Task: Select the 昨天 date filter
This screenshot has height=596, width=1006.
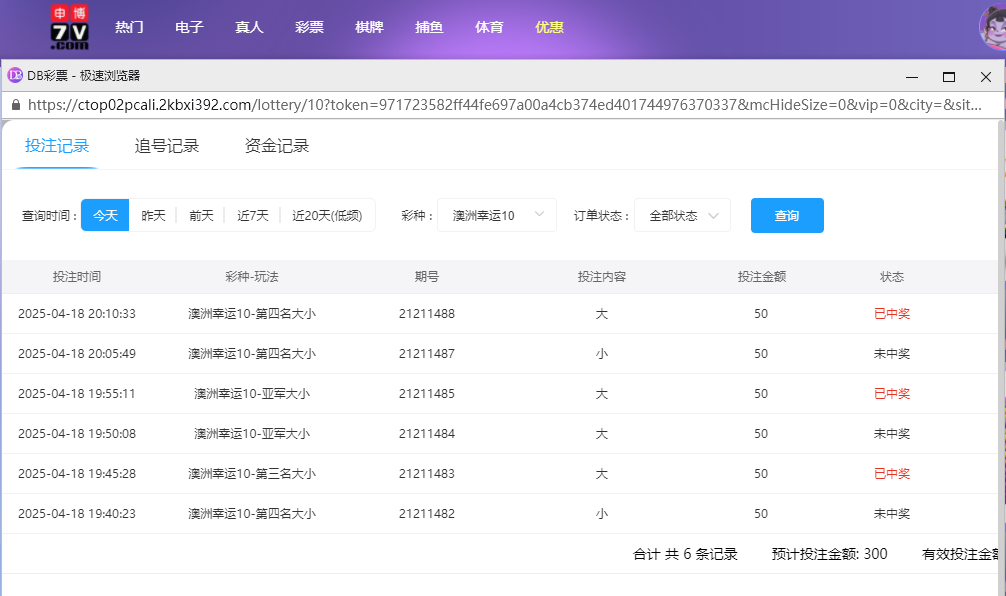Action: (152, 214)
